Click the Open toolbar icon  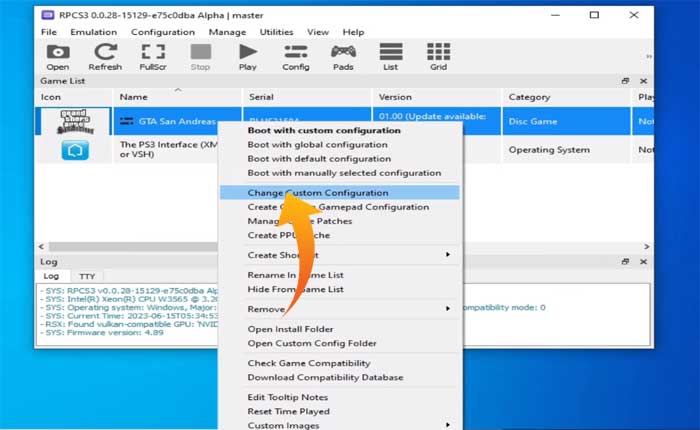click(57, 56)
